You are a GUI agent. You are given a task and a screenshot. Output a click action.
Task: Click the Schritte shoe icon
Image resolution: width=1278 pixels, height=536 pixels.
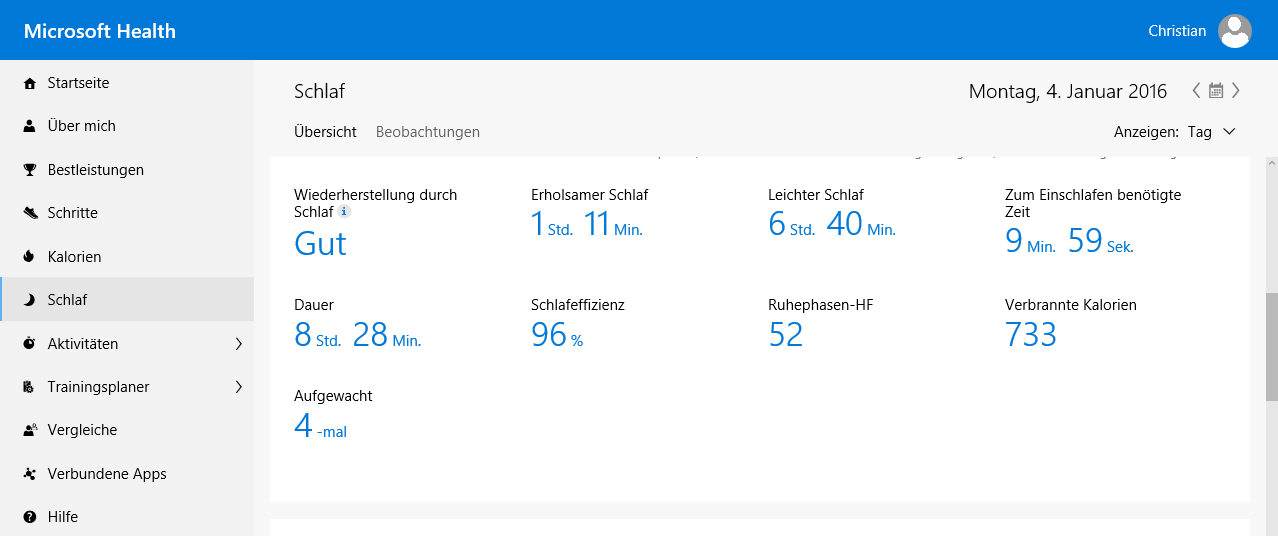[29, 213]
